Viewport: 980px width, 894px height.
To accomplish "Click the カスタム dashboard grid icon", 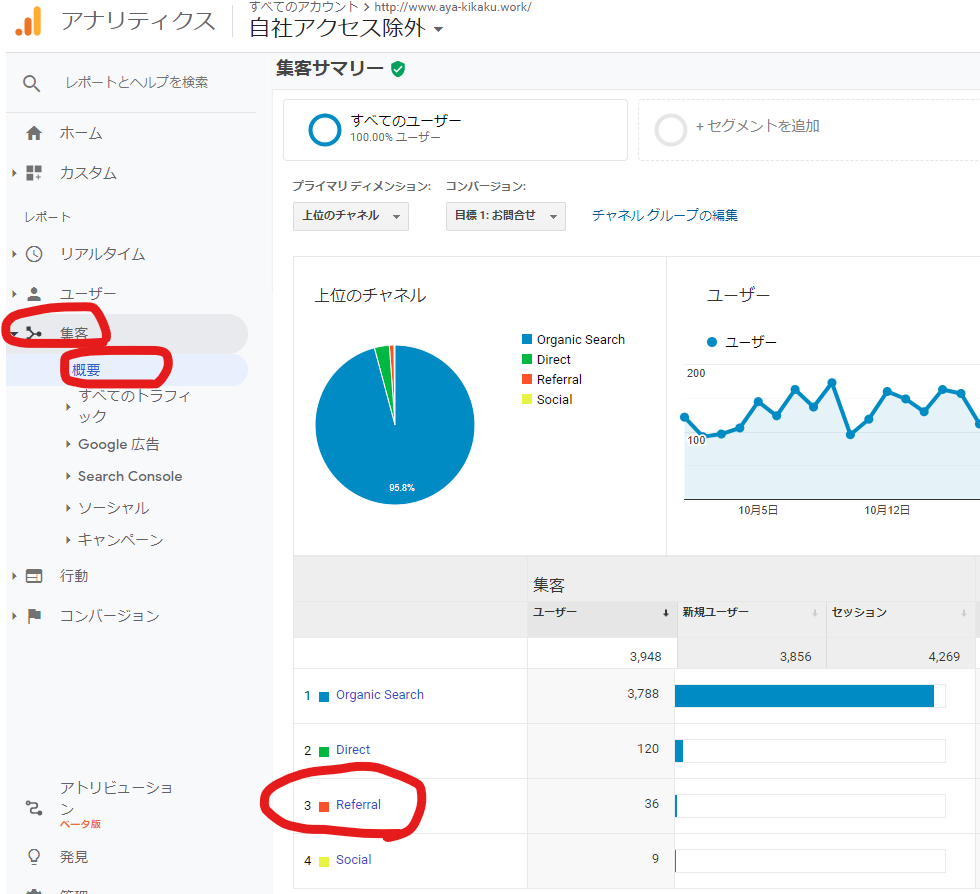I will [x=34, y=173].
